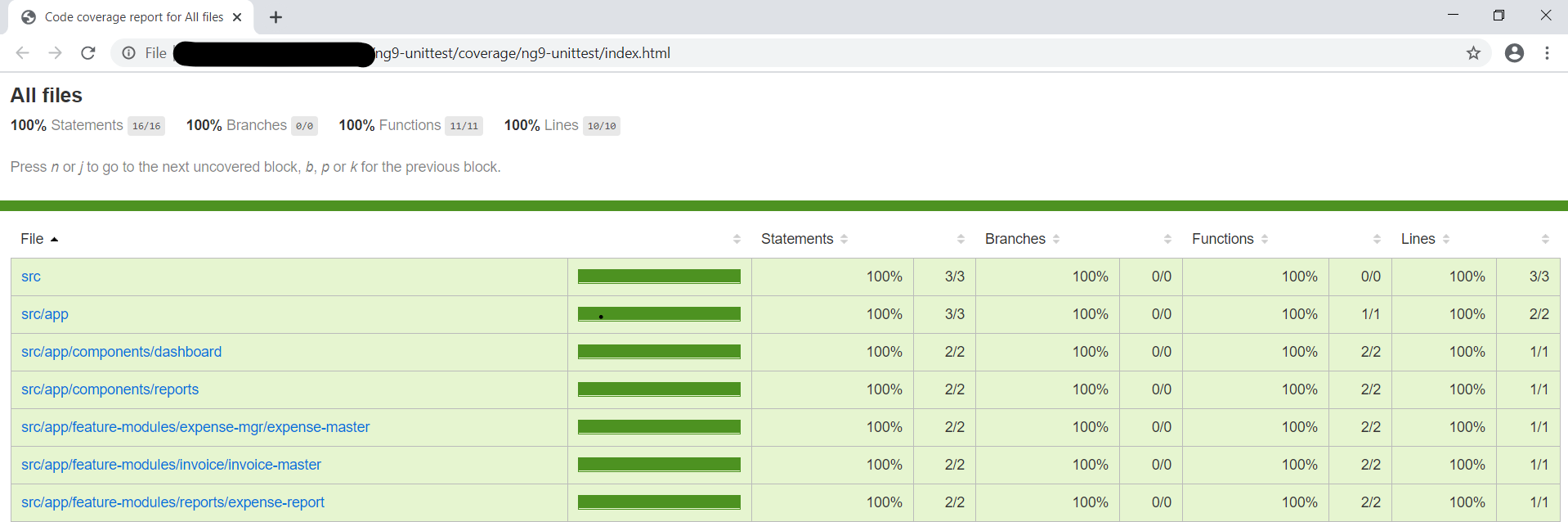Sort by Branches column header
Image resolution: width=1568 pixels, height=522 pixels.
(x=1015, y=239)
